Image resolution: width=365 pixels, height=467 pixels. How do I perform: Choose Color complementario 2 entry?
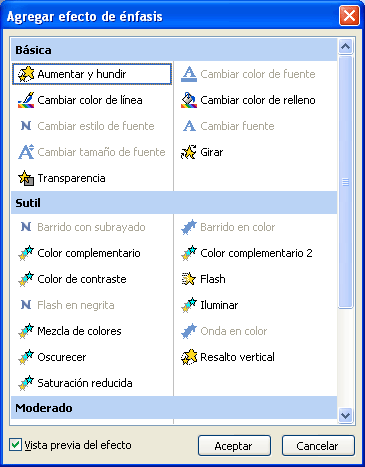tap(256, 253)
